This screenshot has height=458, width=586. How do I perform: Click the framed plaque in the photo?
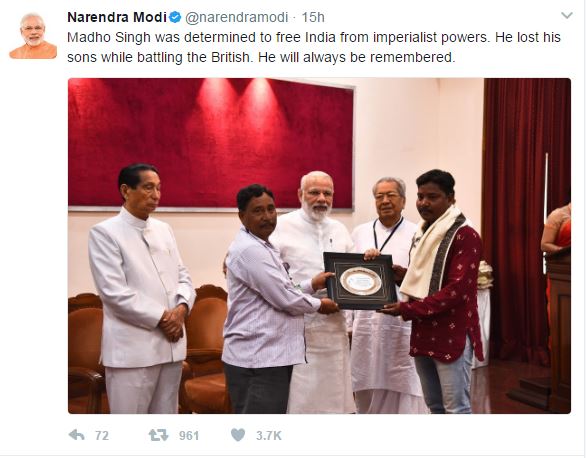[x=360, y=281]
